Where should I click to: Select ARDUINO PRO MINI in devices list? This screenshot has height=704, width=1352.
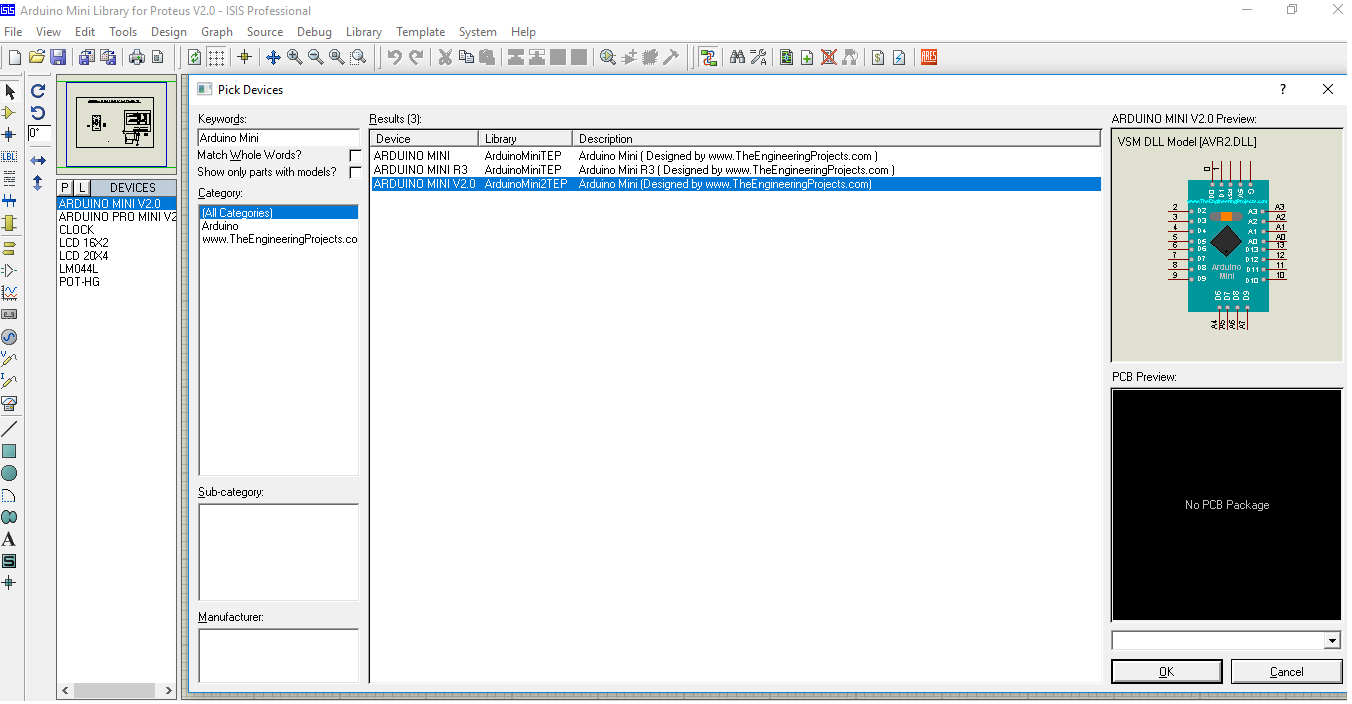pyautogui.click(x=117, y=217)
